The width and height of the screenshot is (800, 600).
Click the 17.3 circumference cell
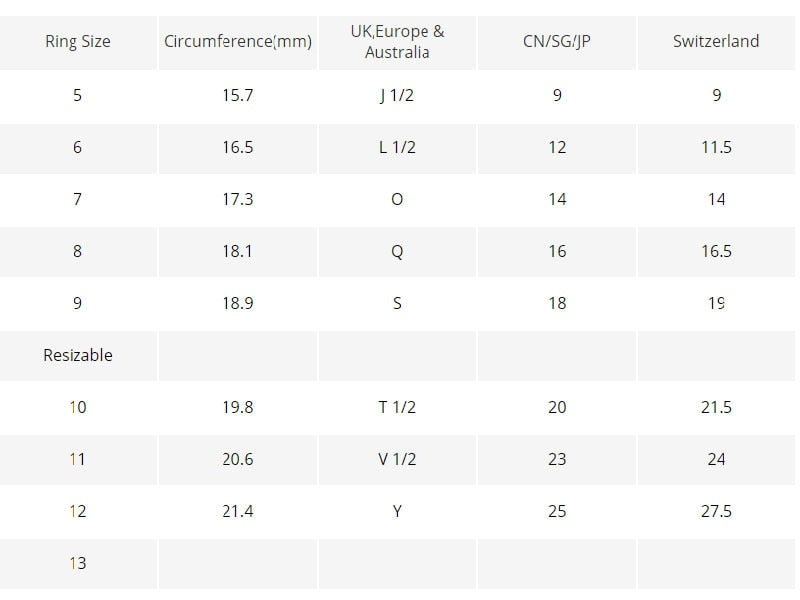coord(238,199)
